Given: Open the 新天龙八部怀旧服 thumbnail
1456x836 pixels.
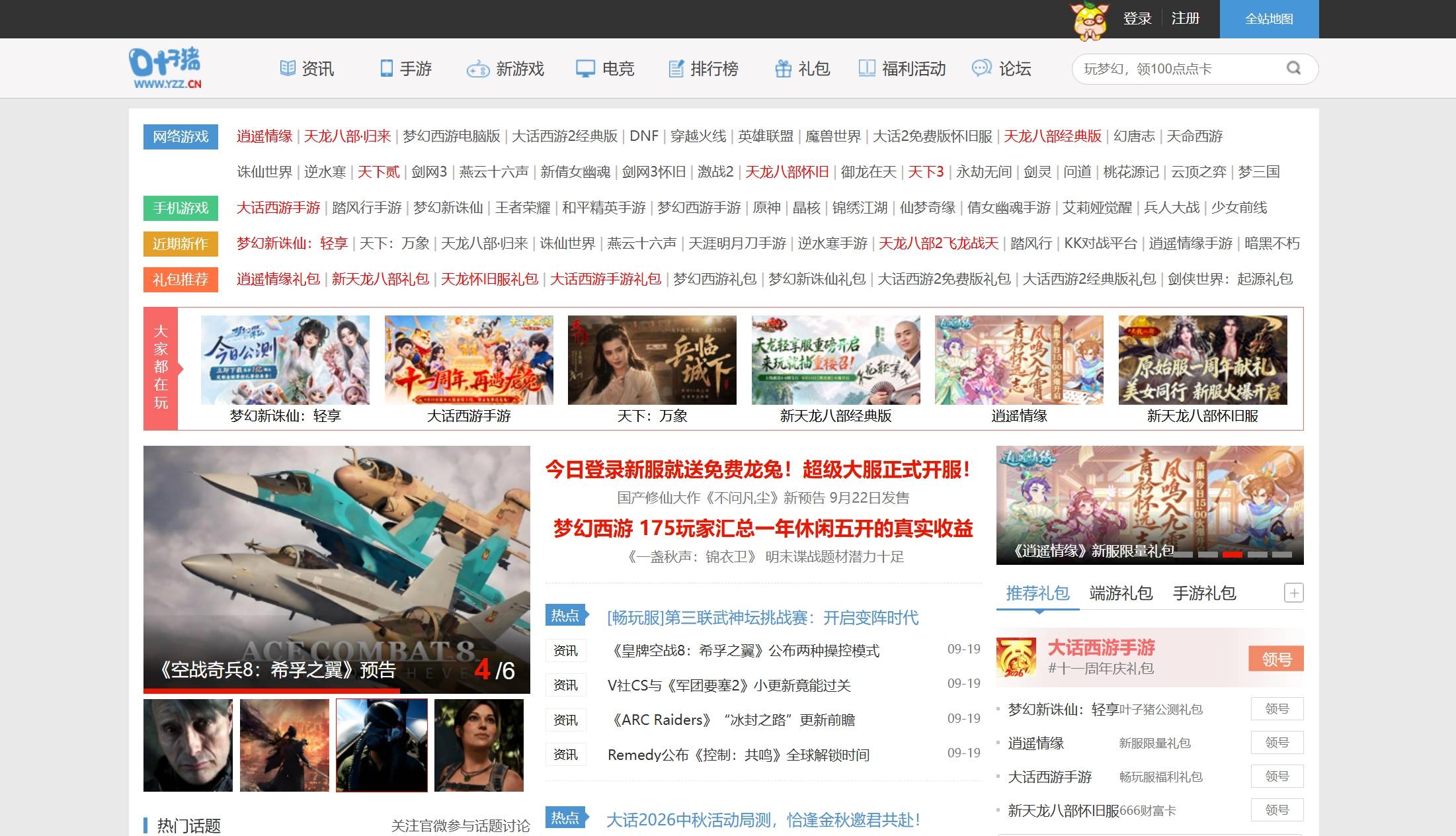Looking at the screenshot, I should [x=1203, y=360].
